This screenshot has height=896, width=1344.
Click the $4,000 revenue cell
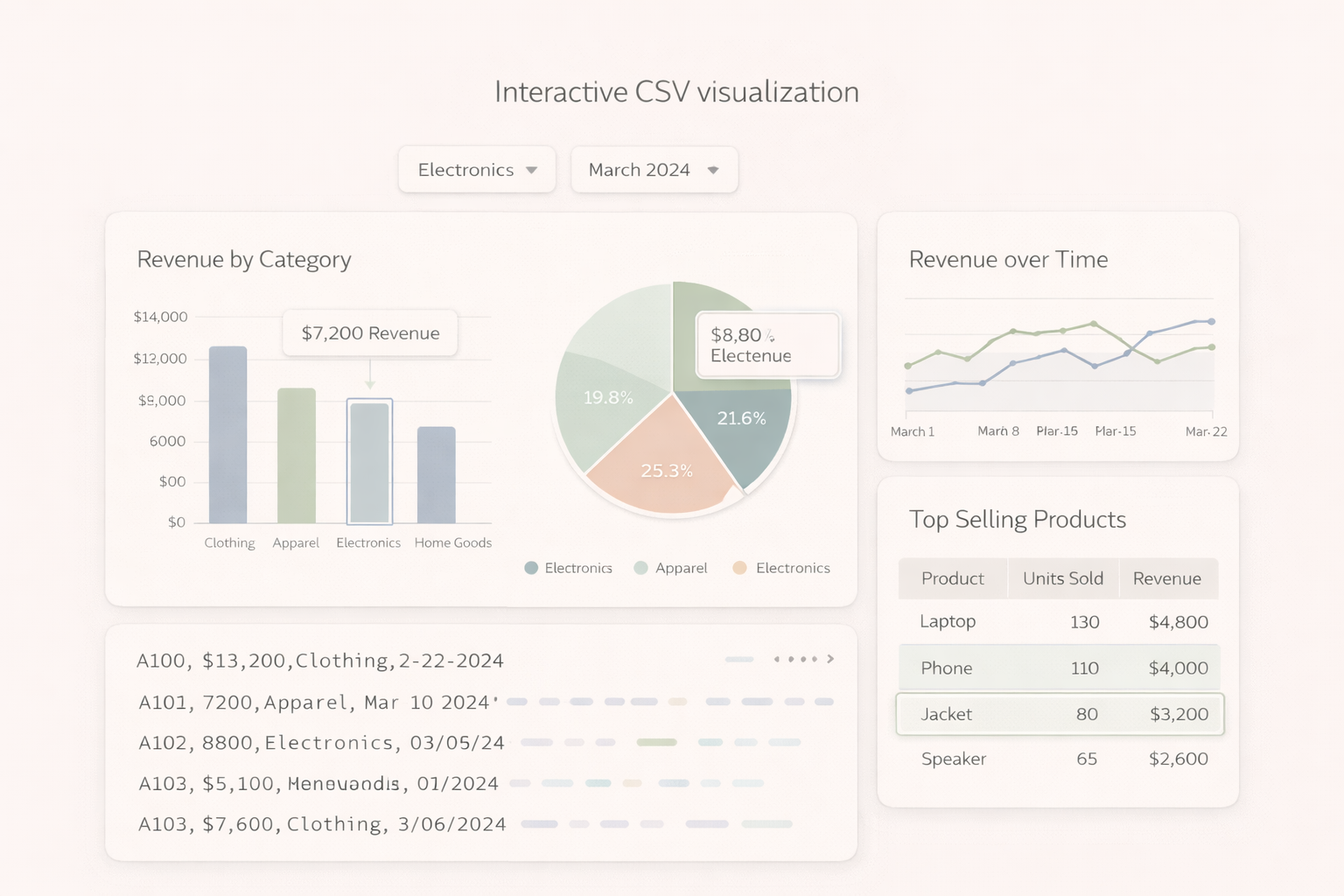pyautogui.click(x=1179, y=668)
